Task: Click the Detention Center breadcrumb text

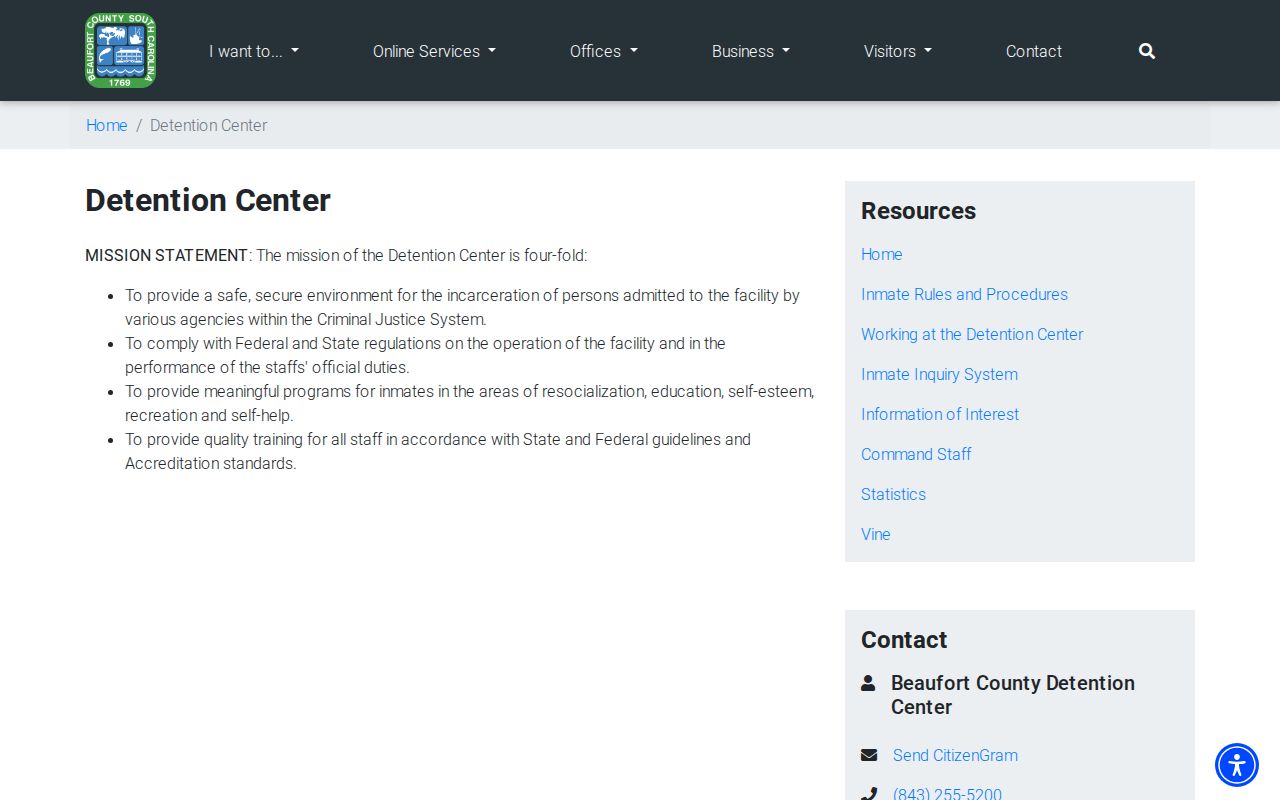Action: click(209, 125)
